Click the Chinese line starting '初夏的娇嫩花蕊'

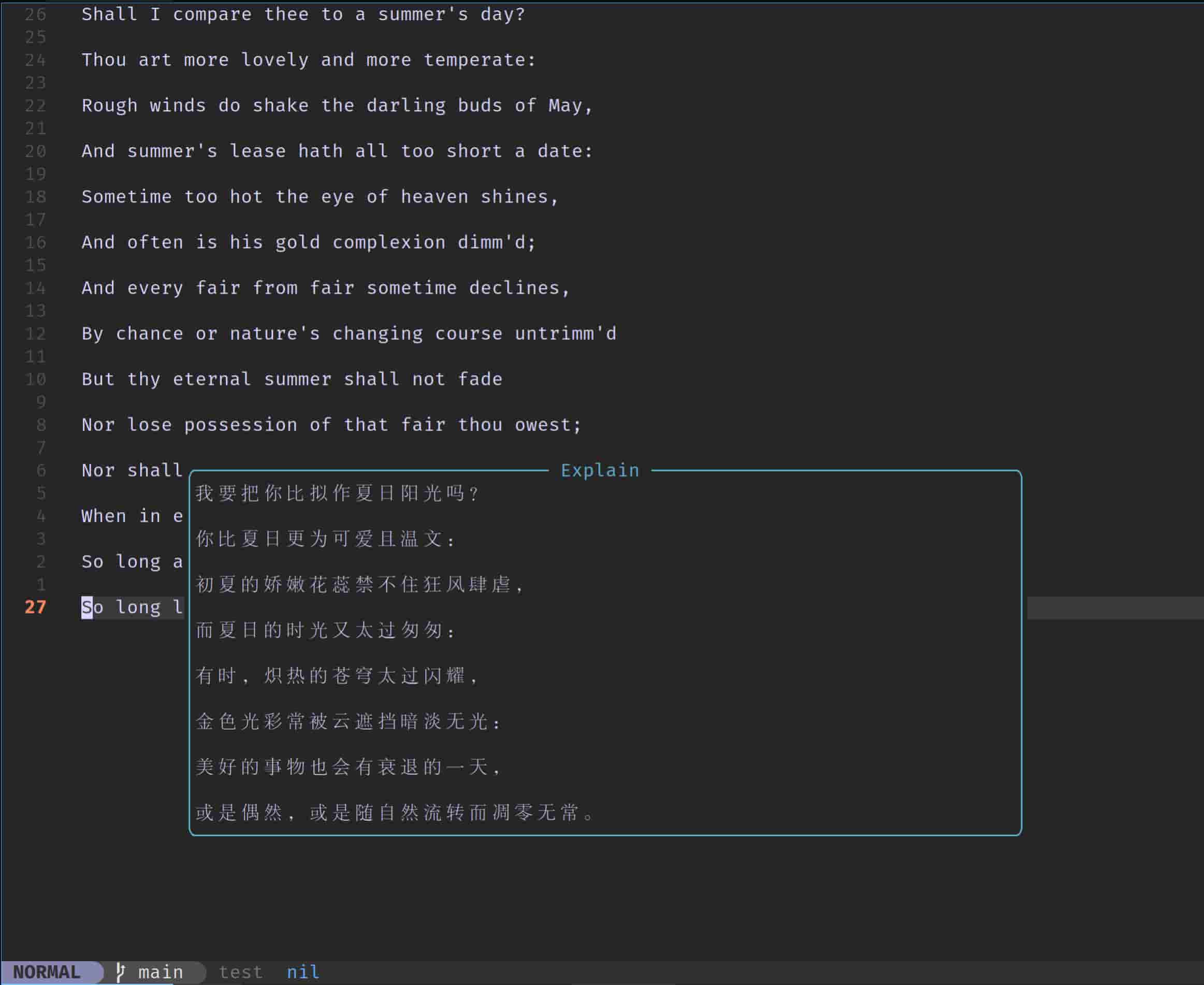click(x=360, y=584)
